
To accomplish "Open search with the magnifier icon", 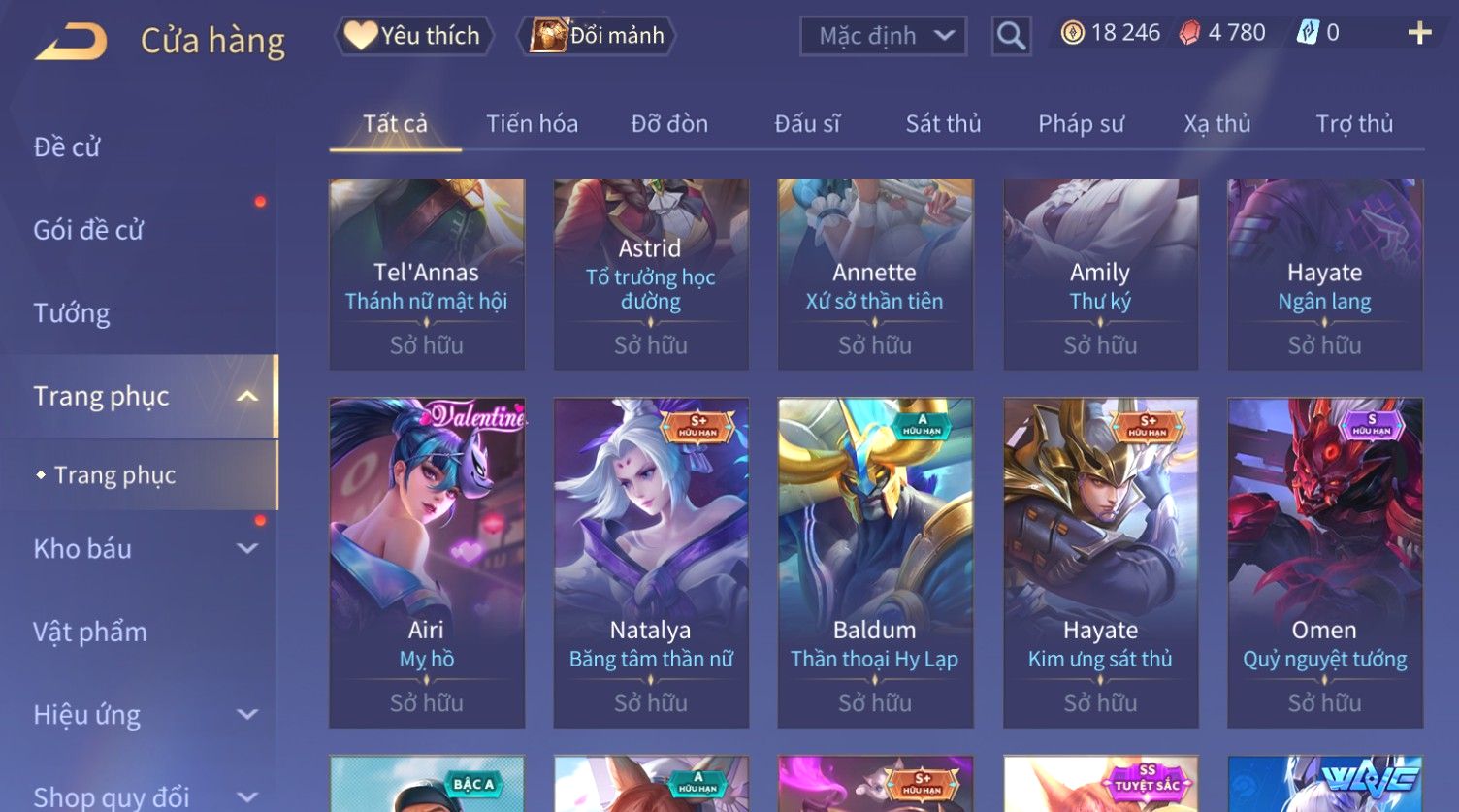I will click(1011, 36).
